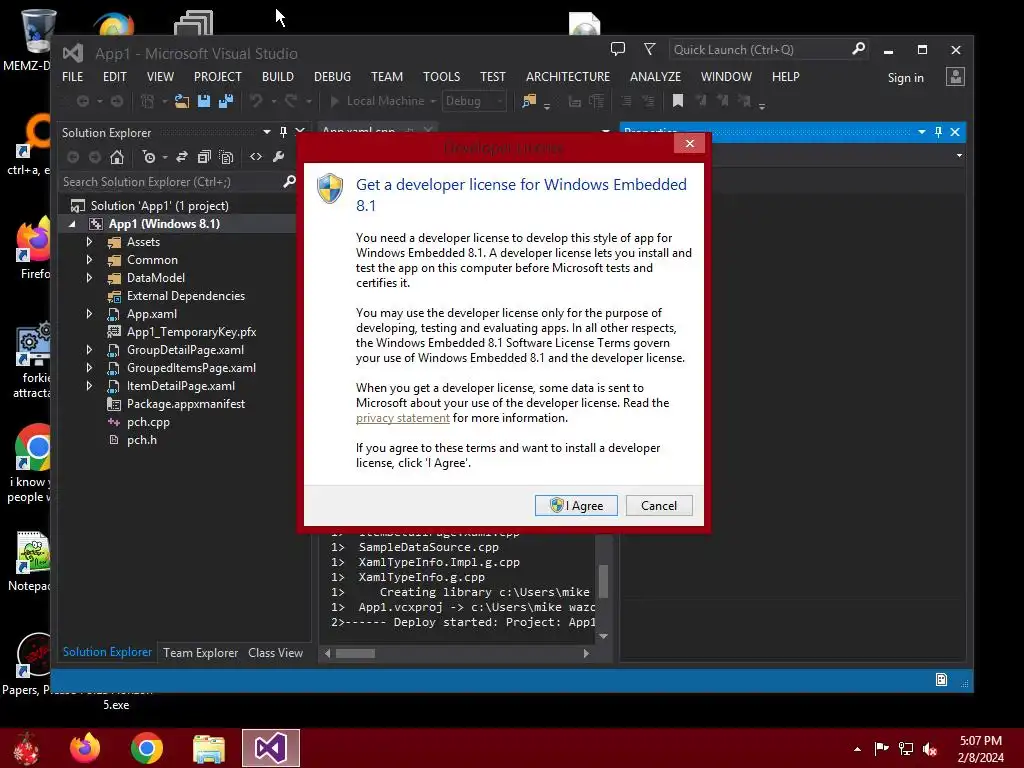The image size is (1024, 768).
Task: Close the Developer License dialog
Action: pyautogui.click(x=690, y=144)
